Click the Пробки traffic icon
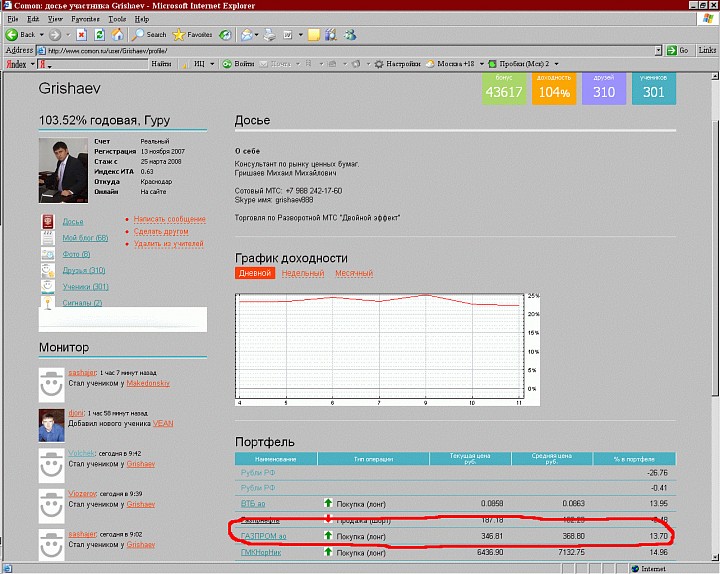Screen dimensions: 720x574 tap(492, 64)
